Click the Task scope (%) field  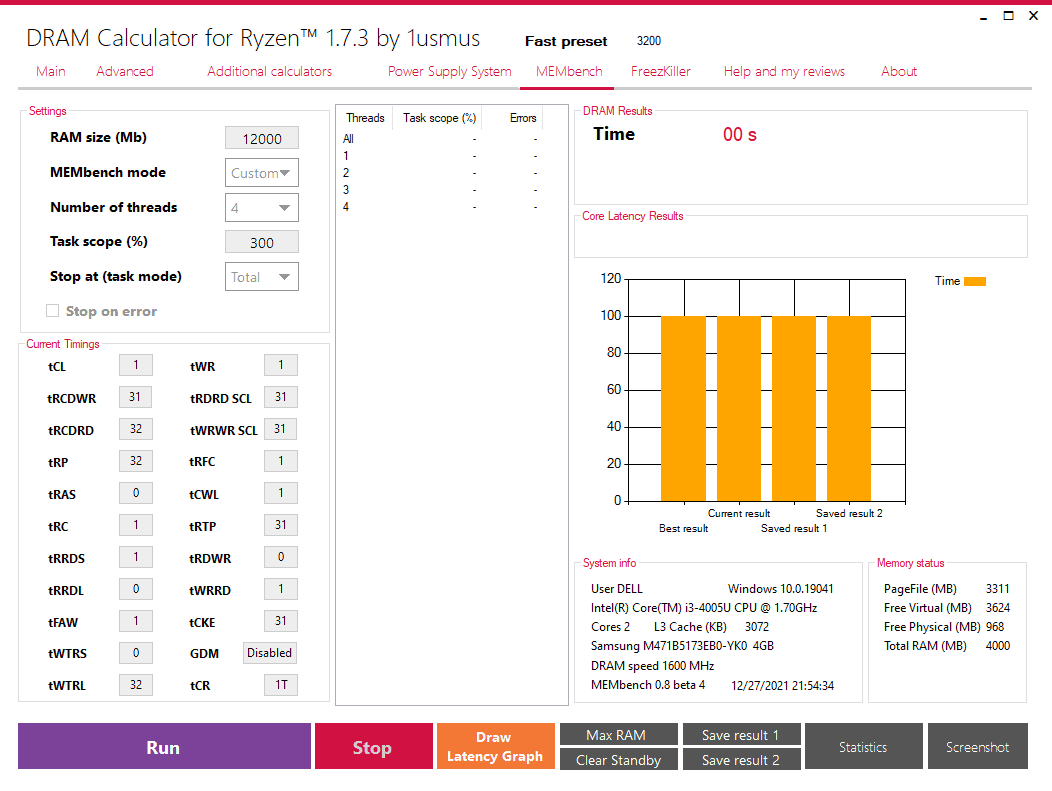point(262,242)
